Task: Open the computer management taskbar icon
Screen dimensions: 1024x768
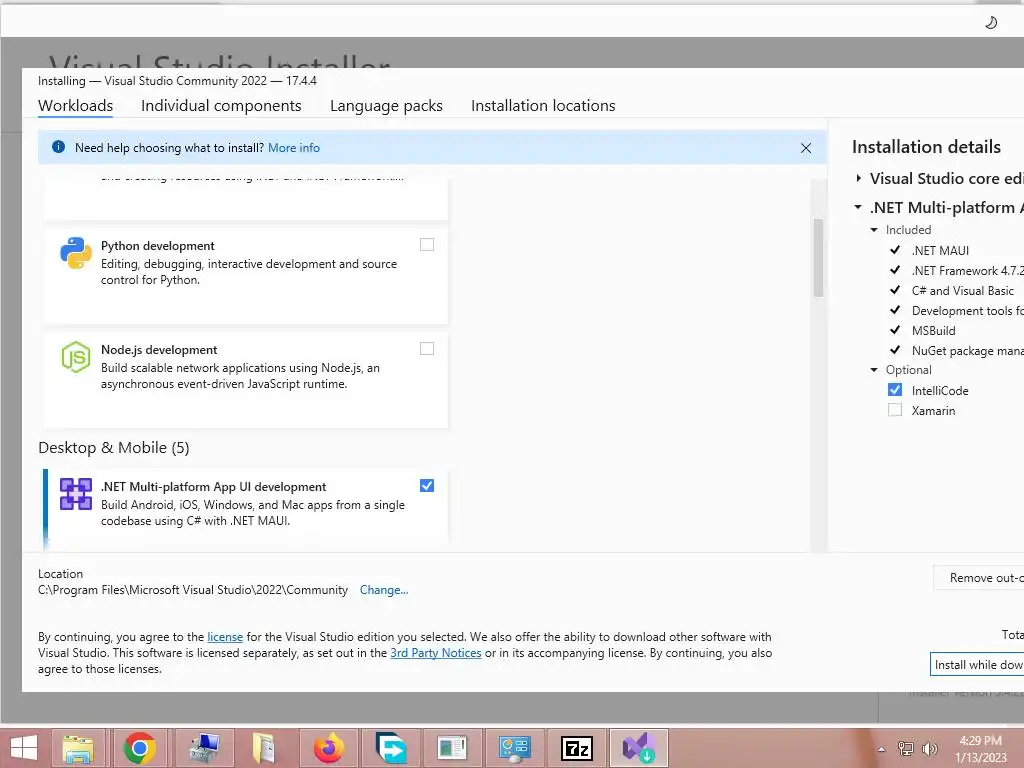Action: pyautogui.click(x=203, y=748)
